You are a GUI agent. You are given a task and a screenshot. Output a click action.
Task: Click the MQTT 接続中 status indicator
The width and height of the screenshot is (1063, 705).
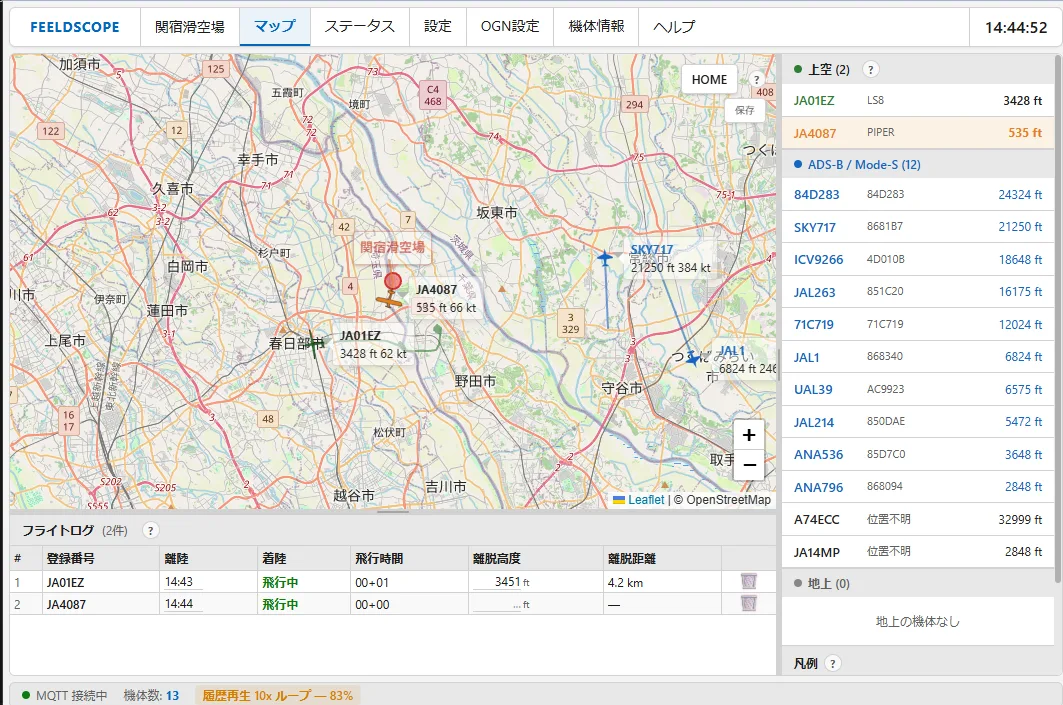coord(64,696)
